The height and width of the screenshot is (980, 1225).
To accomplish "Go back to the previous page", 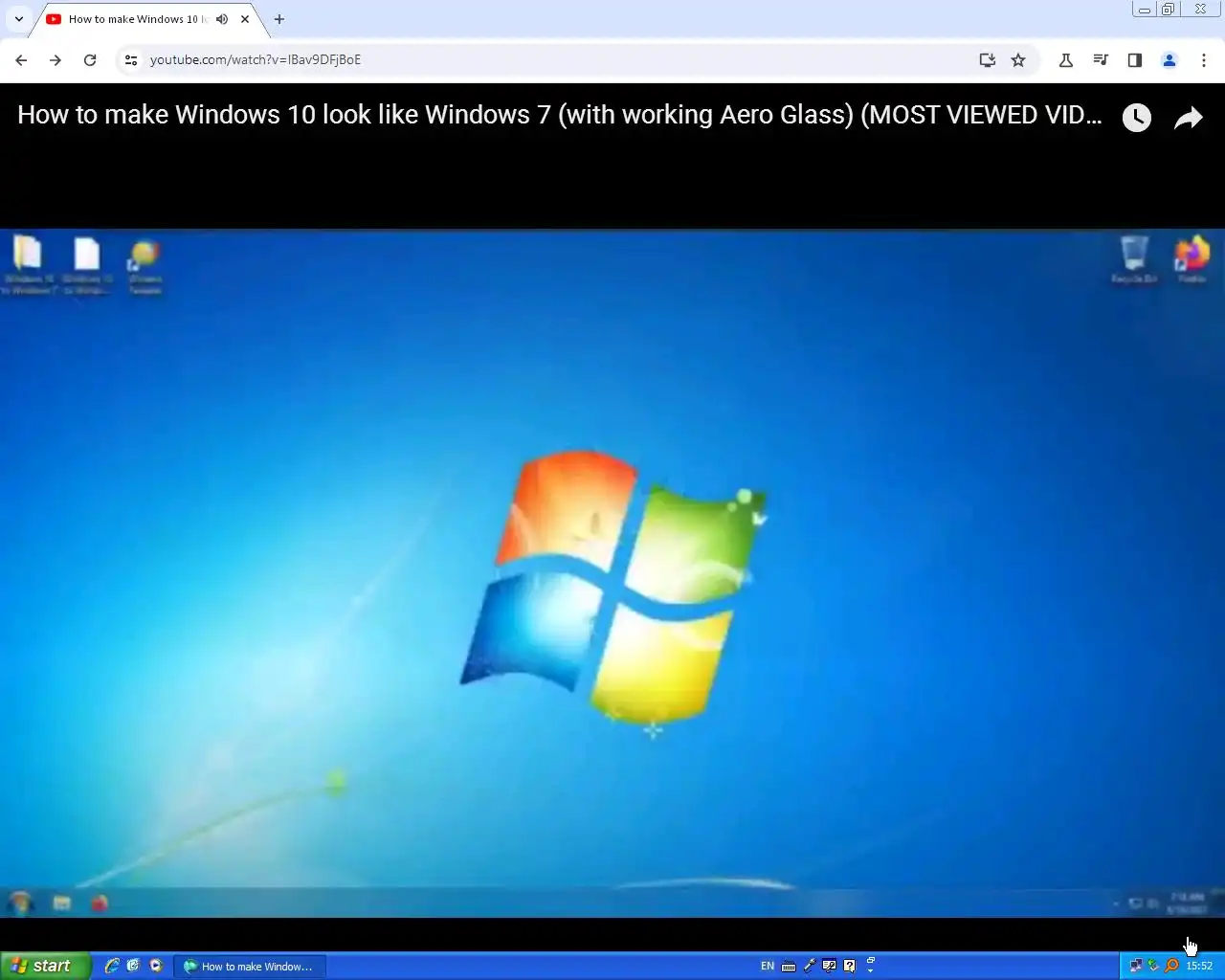I will pyautogui.click(x=21, y=59).
